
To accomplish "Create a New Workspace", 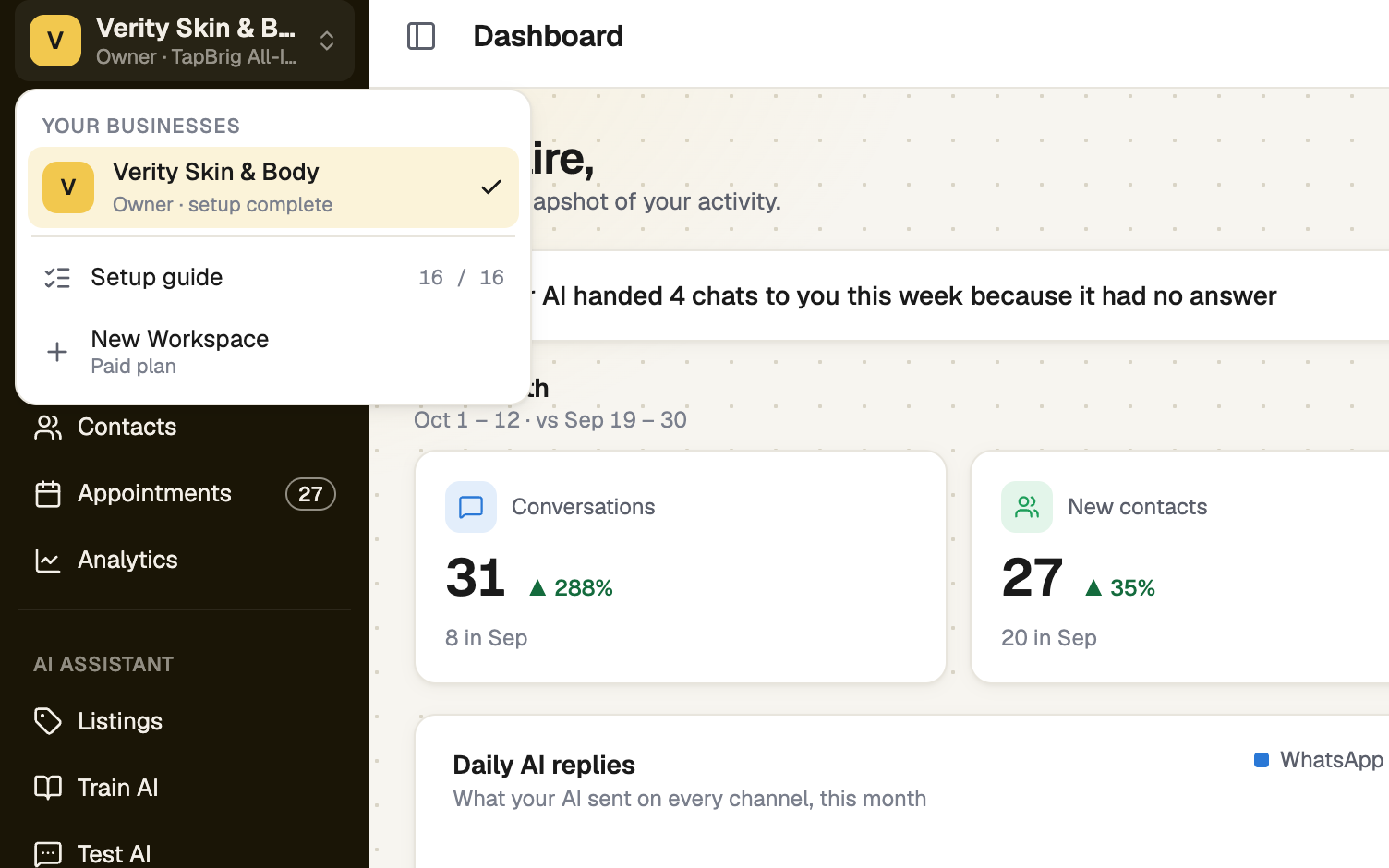I will [273, 352].
